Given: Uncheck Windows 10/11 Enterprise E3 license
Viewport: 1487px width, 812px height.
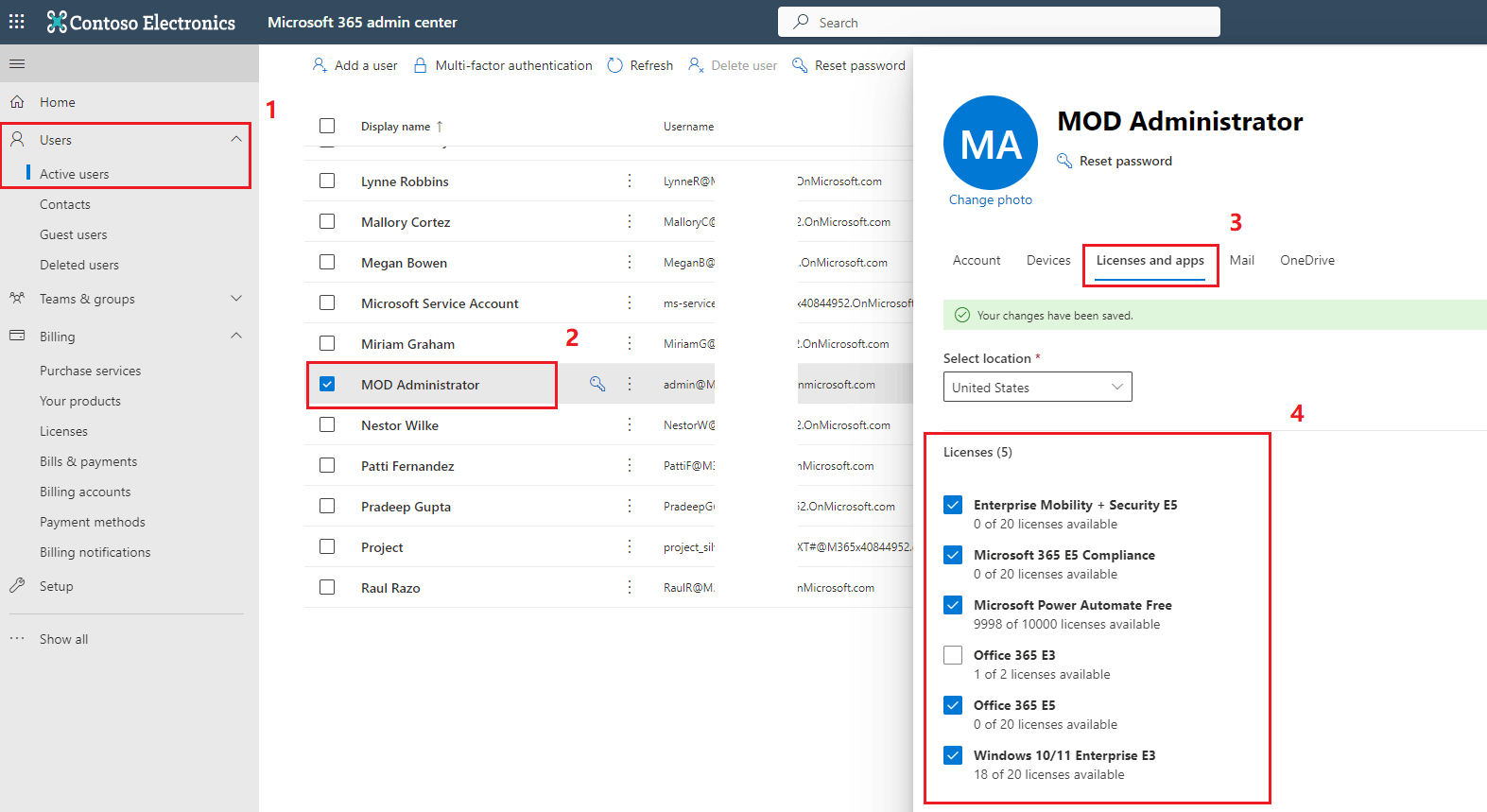Looking at the screenshot, I should [x=953, y=755].
